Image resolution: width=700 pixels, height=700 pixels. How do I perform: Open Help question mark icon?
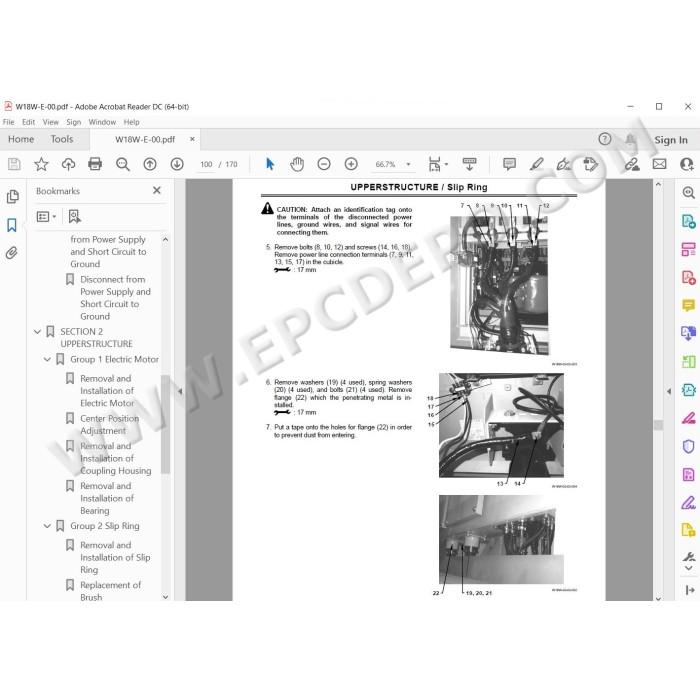pos(604,139)
